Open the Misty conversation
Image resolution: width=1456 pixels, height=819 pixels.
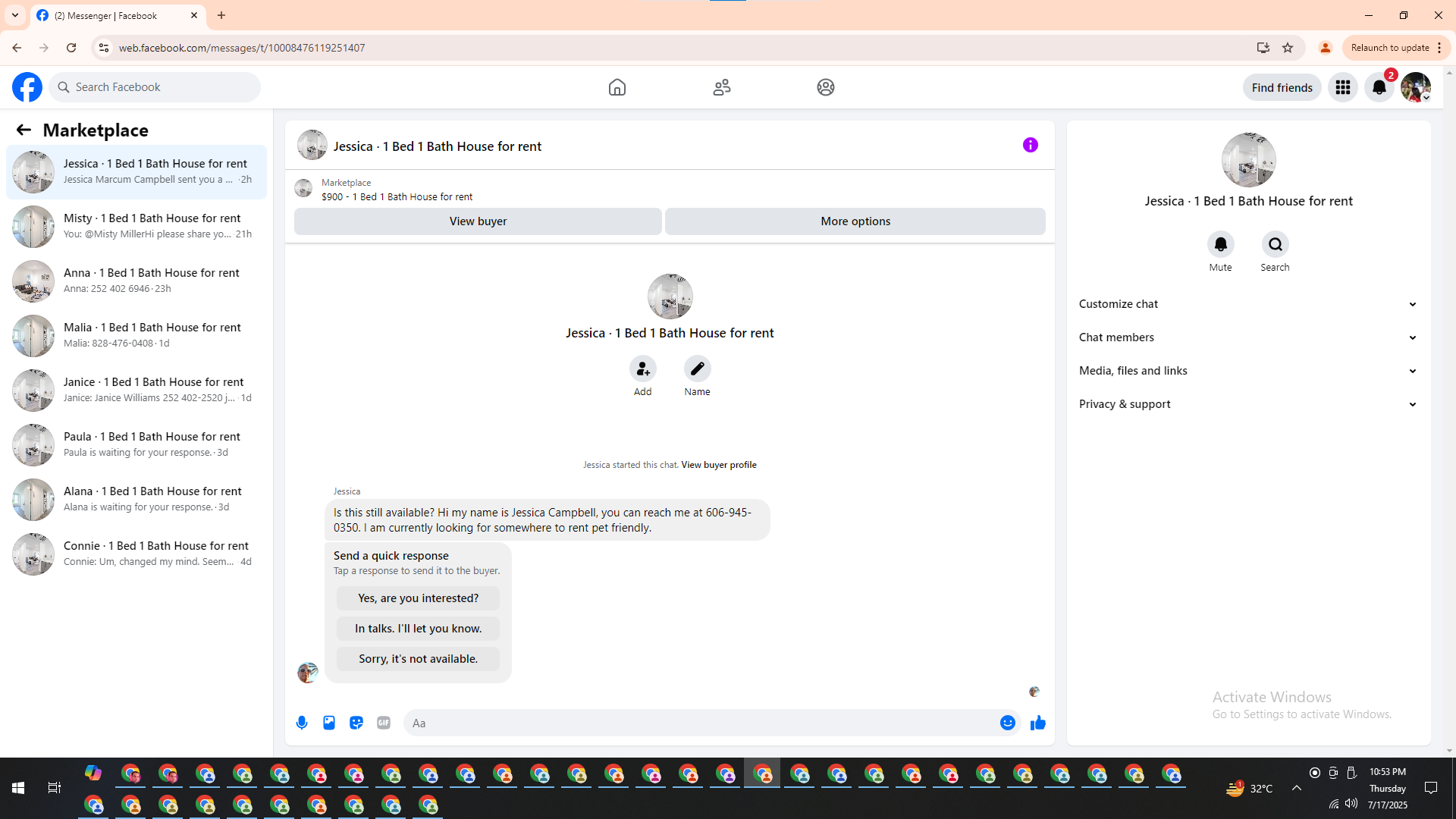click(136, 227)
